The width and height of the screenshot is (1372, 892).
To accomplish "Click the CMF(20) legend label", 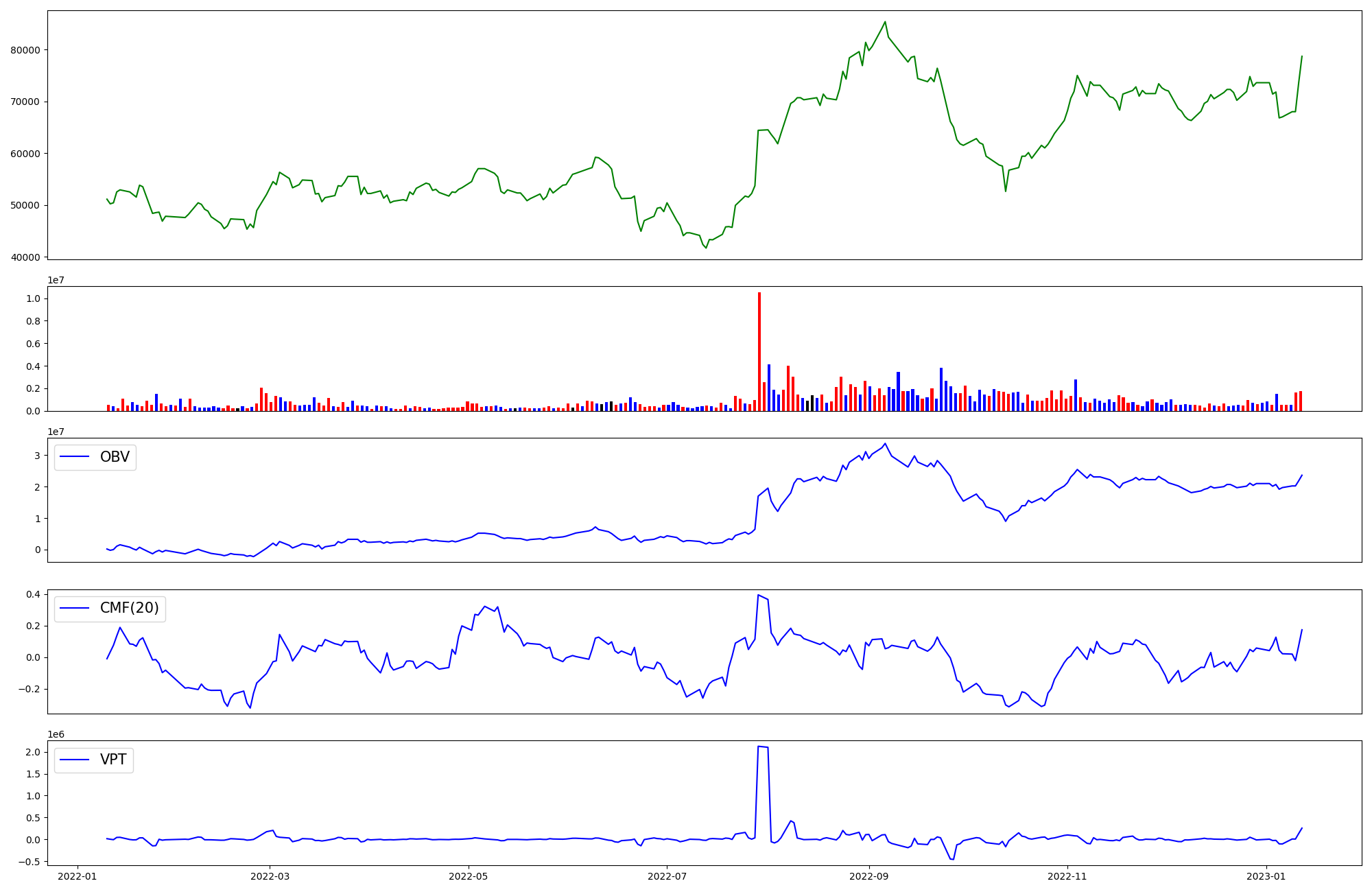I will 129,609.
